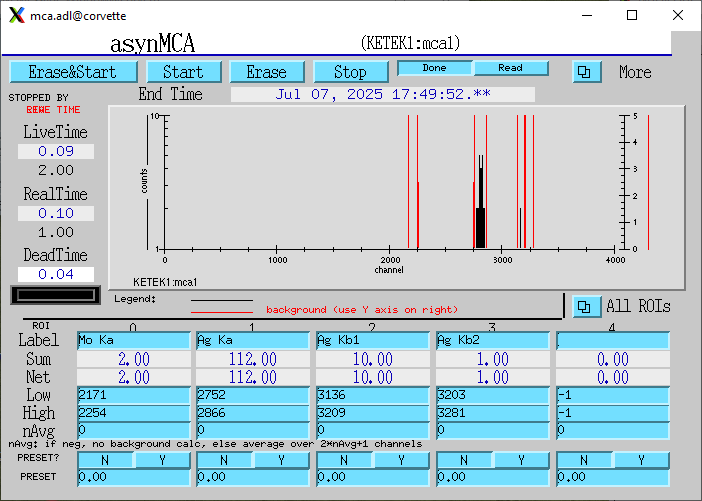Edit nAvg field for Ag Kb2 ROI
Image resolution: width=702 pixels, height=501 pixels.
click(493, 430)
